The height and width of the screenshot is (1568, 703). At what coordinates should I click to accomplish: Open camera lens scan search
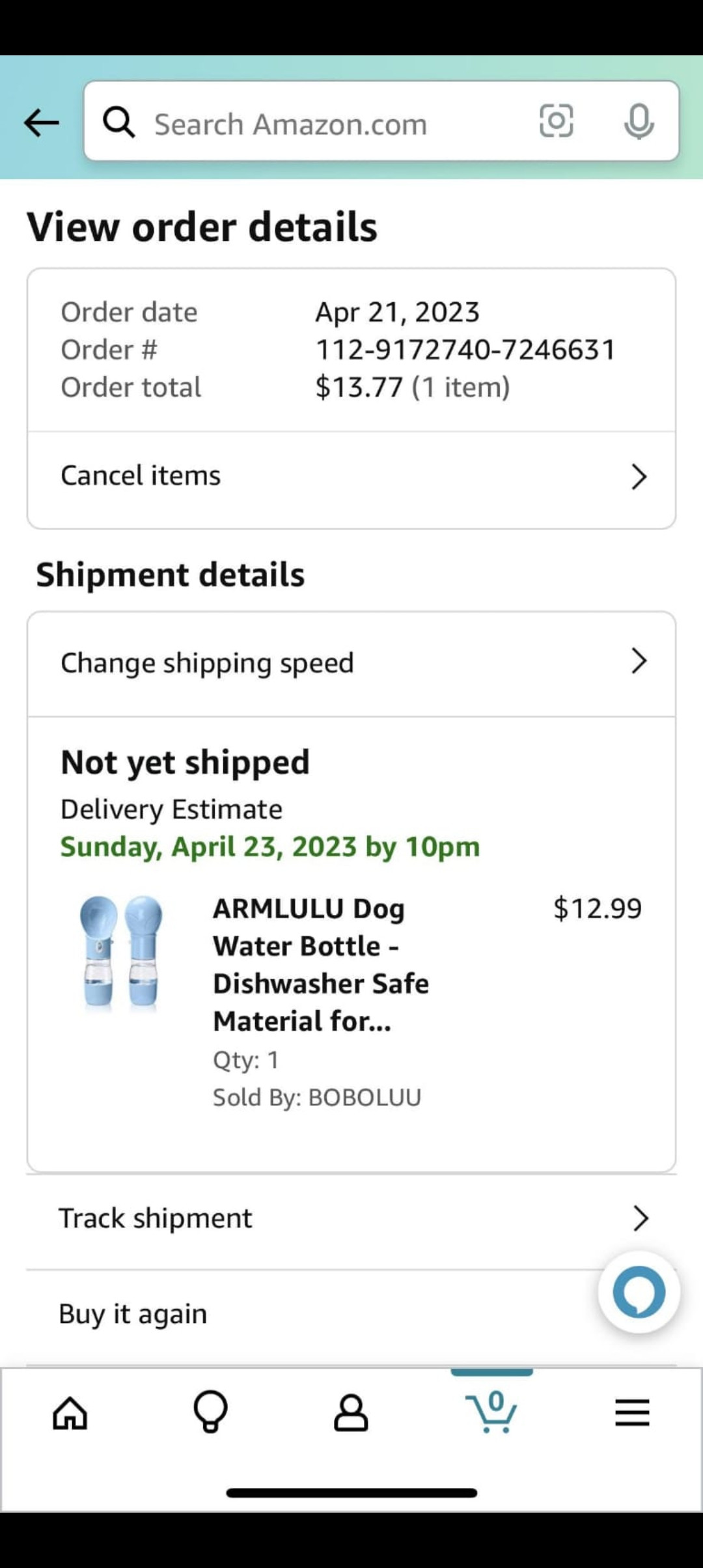pos(557,121)
